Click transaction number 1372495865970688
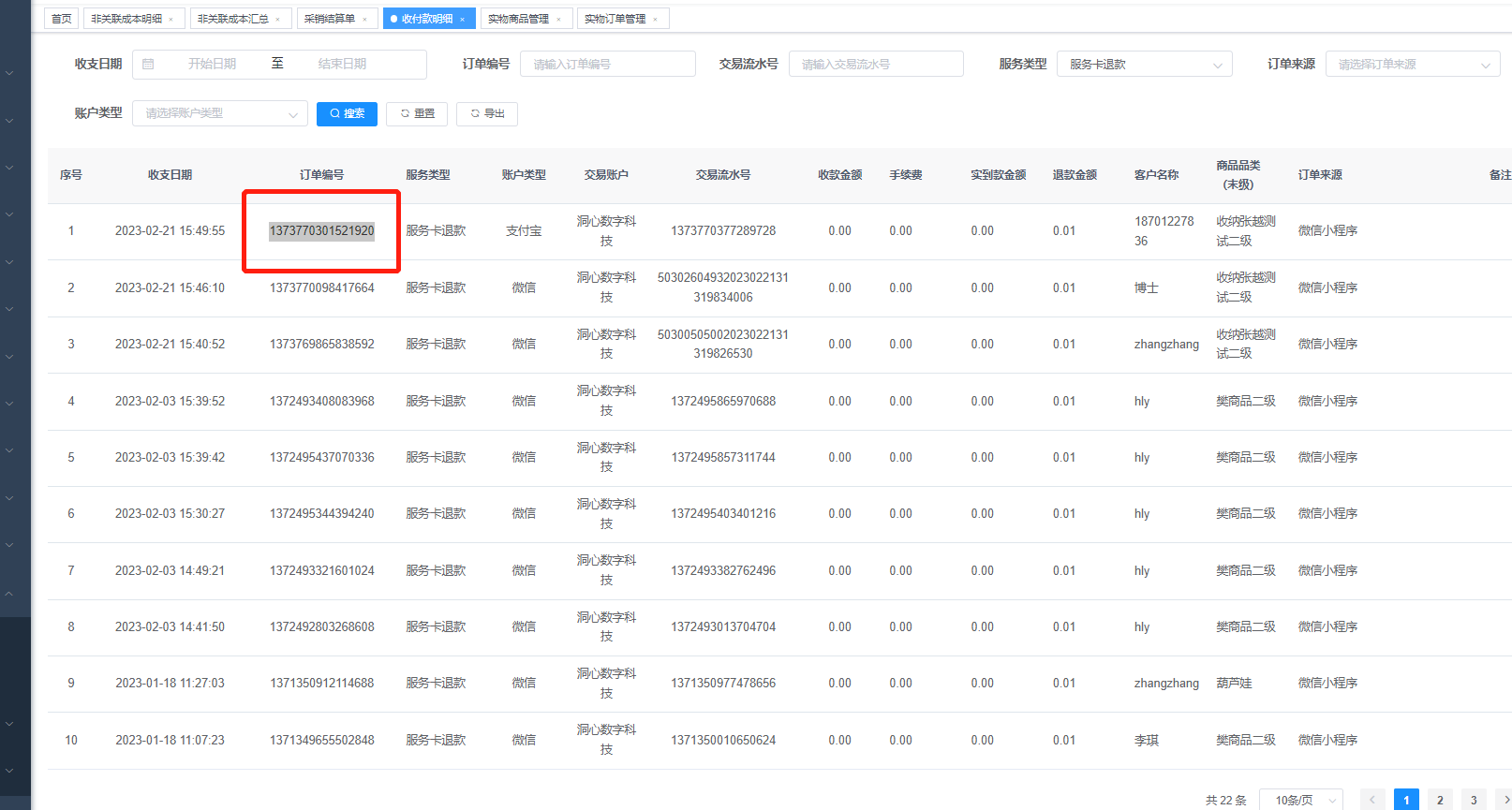This screenshot has height=810, width=1512. tap(723, 402)
